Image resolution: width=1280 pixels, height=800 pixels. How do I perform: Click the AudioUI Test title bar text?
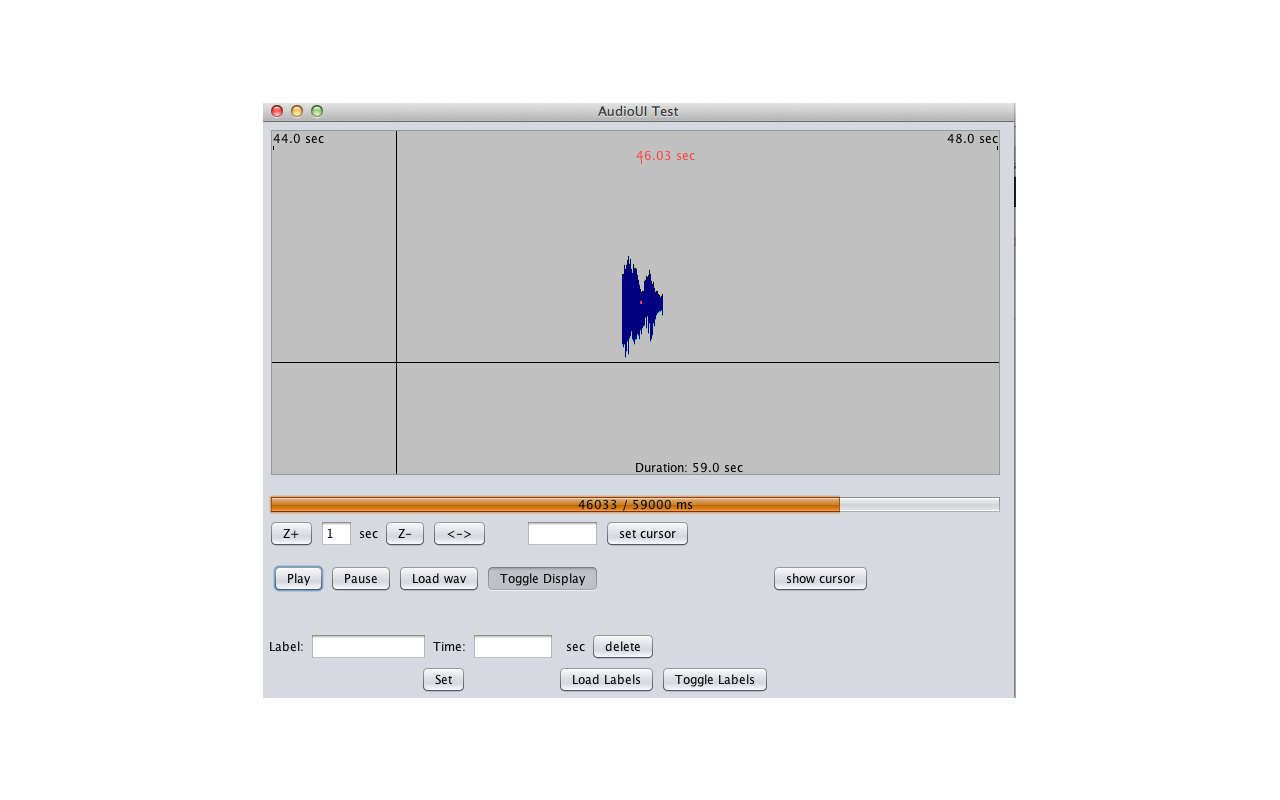coord(638,111)
